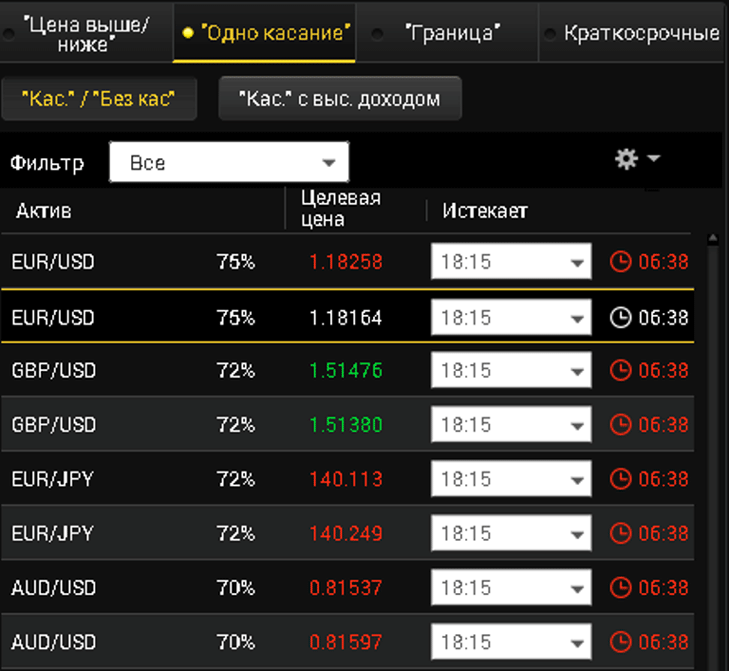729x671 pixels.
Task: Click the clock icon for GBP/USD 1.51476
Action: pyautogui.click(x=621, y=370)
